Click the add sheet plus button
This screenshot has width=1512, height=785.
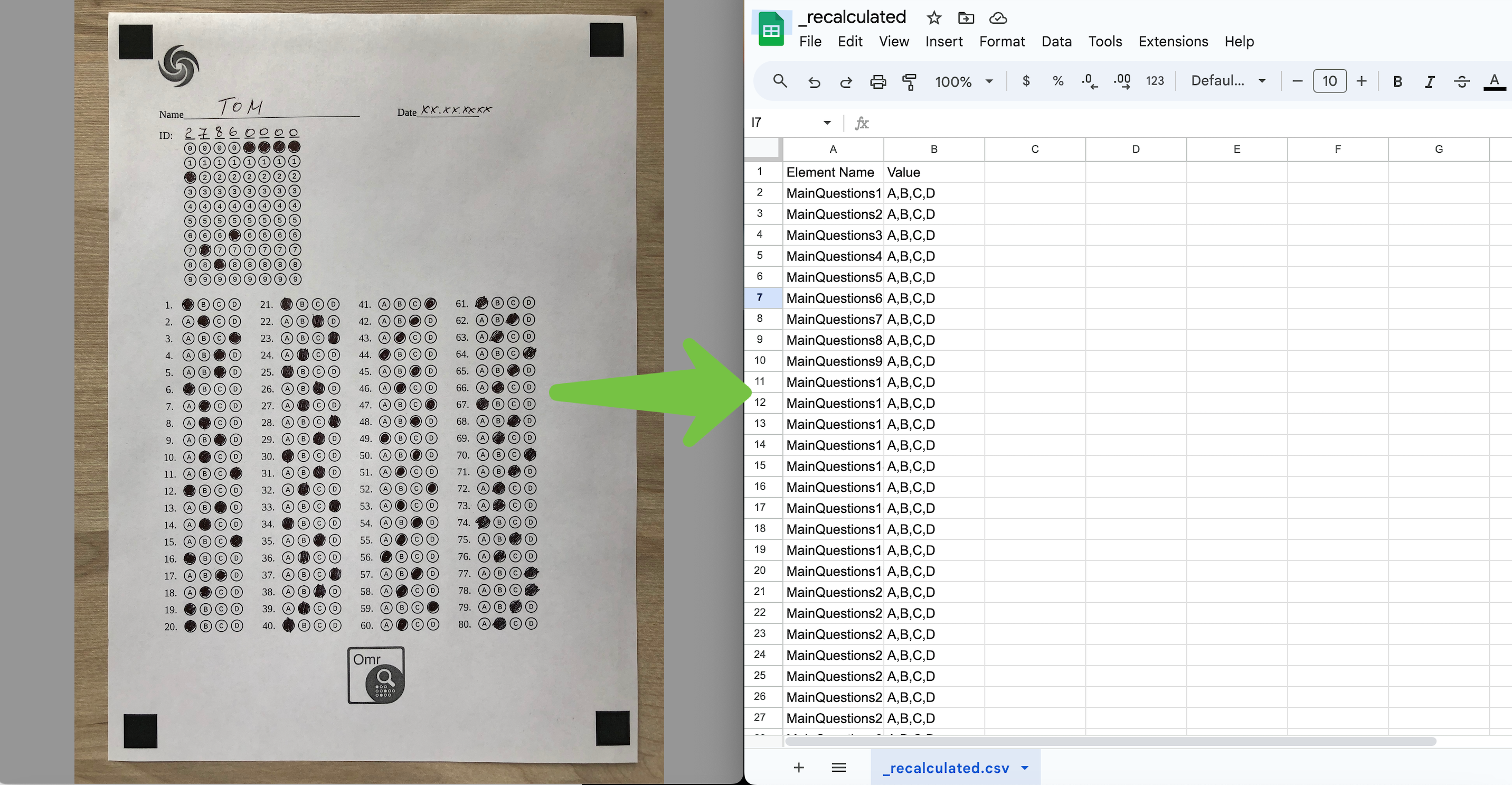click(x=798, y=767)
